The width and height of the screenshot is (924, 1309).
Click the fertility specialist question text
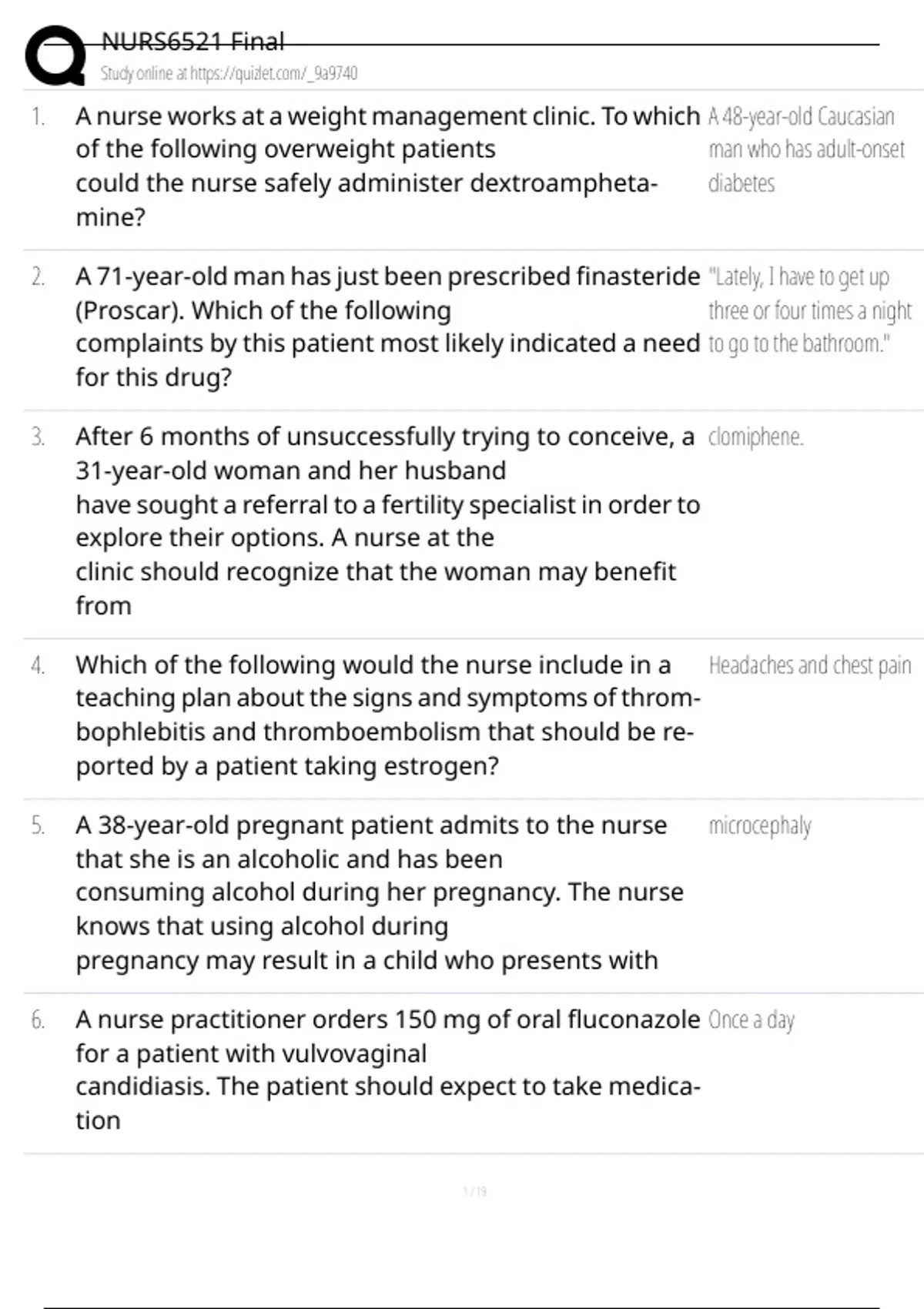click(x=385, y=521)
